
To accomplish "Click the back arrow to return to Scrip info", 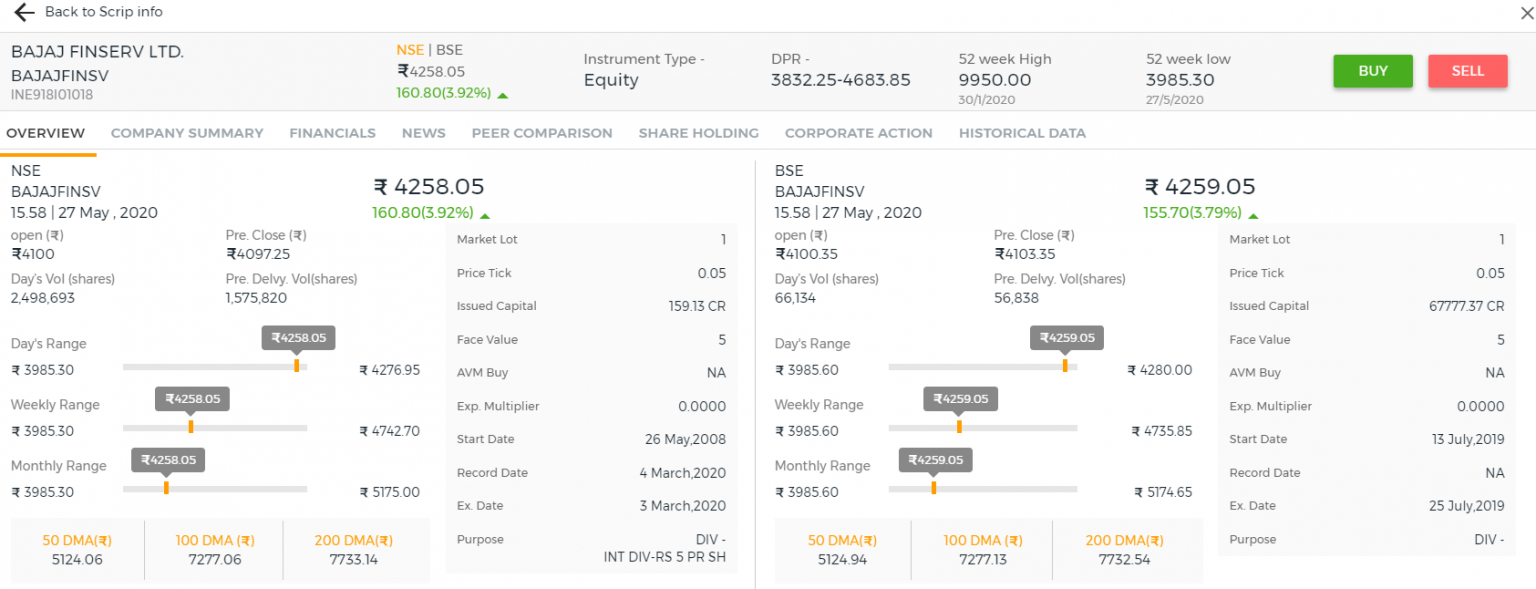I will [x=22, y=12].
